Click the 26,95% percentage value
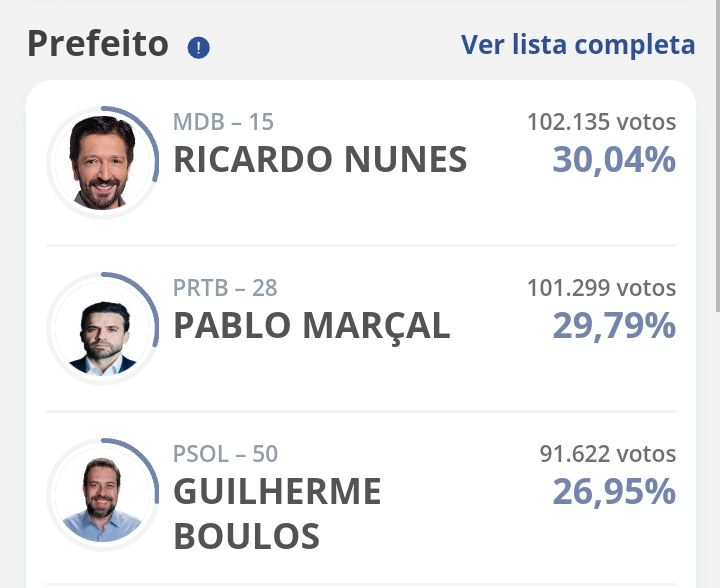The image size is (720, 588). [614, 492]
